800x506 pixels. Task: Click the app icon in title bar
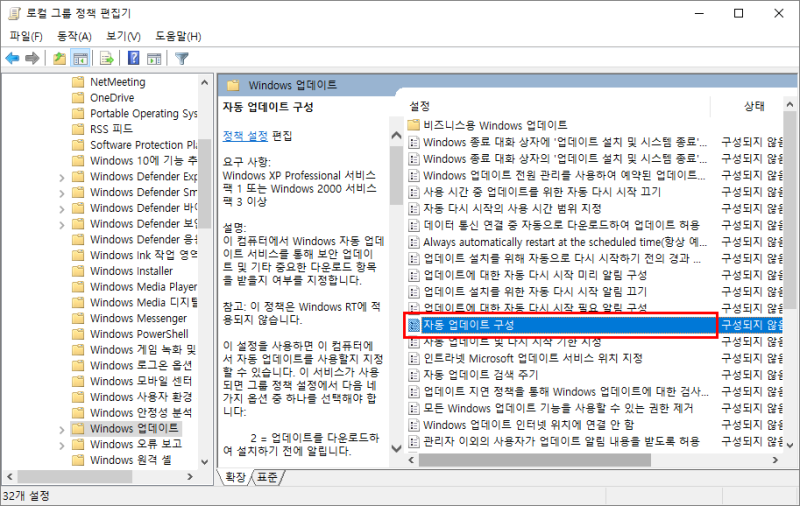(14, 13)
